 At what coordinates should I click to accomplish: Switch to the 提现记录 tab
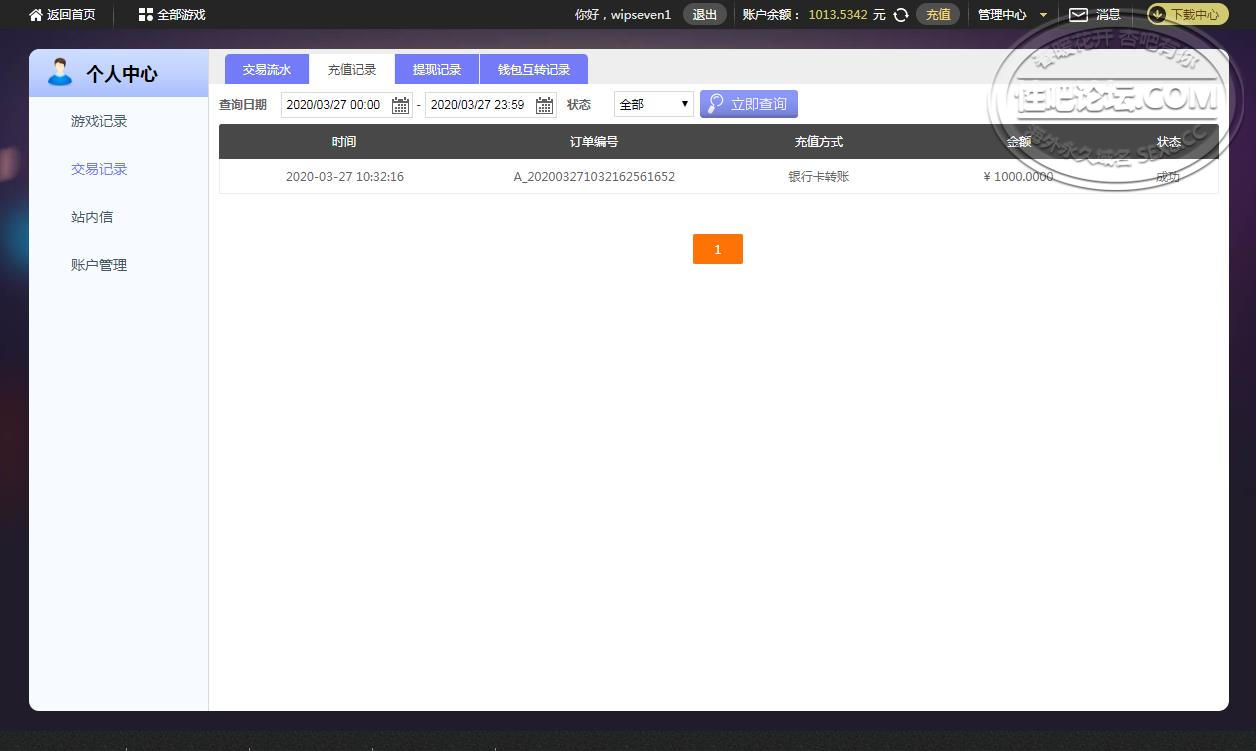[437, 70]
